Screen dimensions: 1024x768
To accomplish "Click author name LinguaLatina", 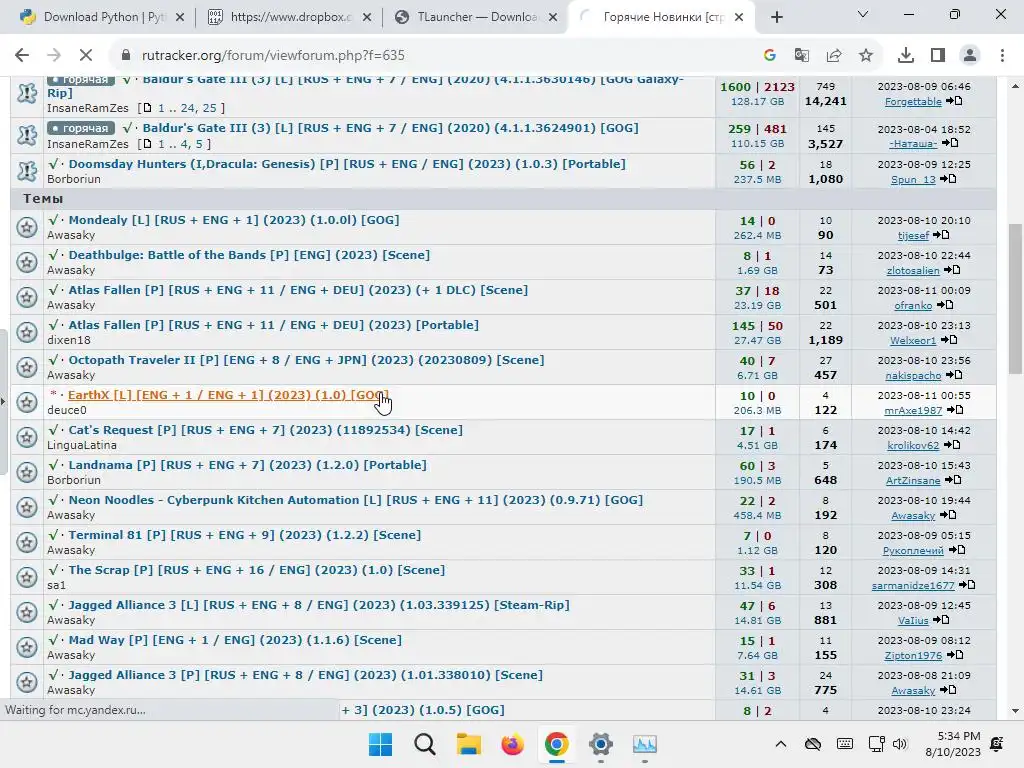I will (x=82, y=445).
